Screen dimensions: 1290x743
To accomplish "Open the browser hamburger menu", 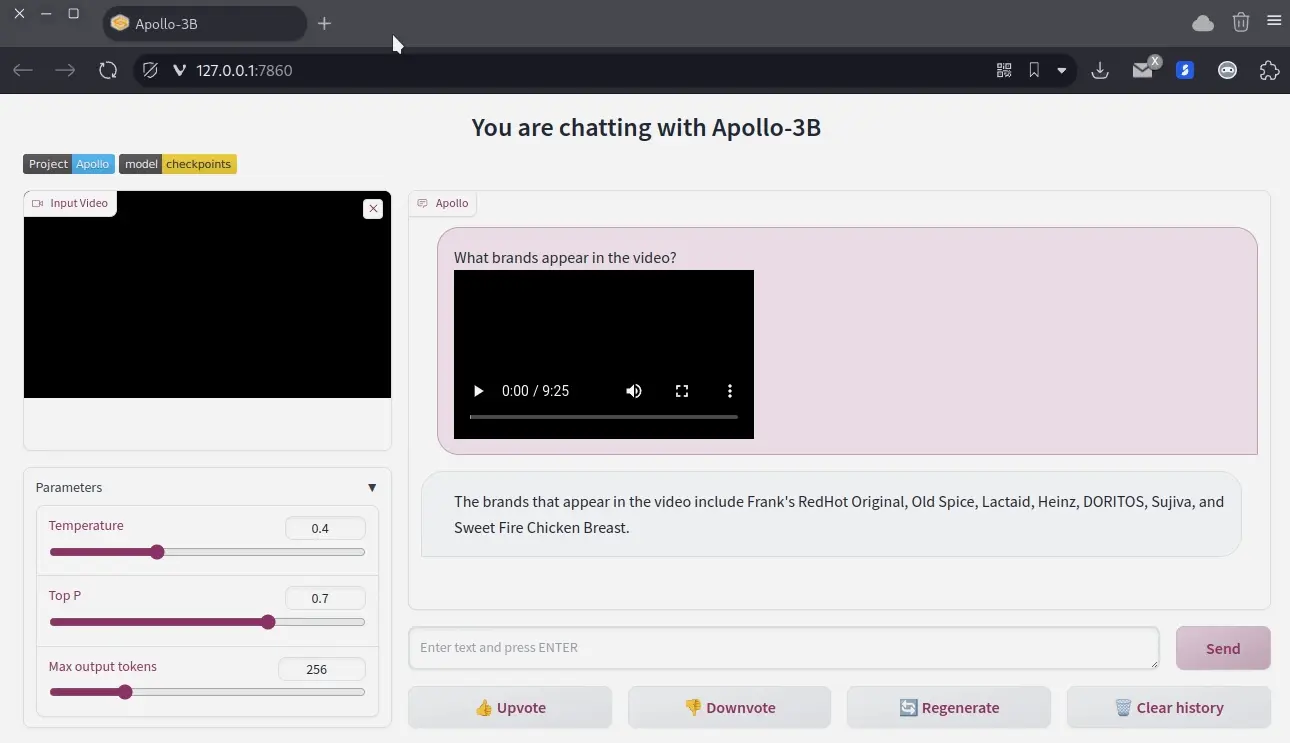I will coord(1274,21).
